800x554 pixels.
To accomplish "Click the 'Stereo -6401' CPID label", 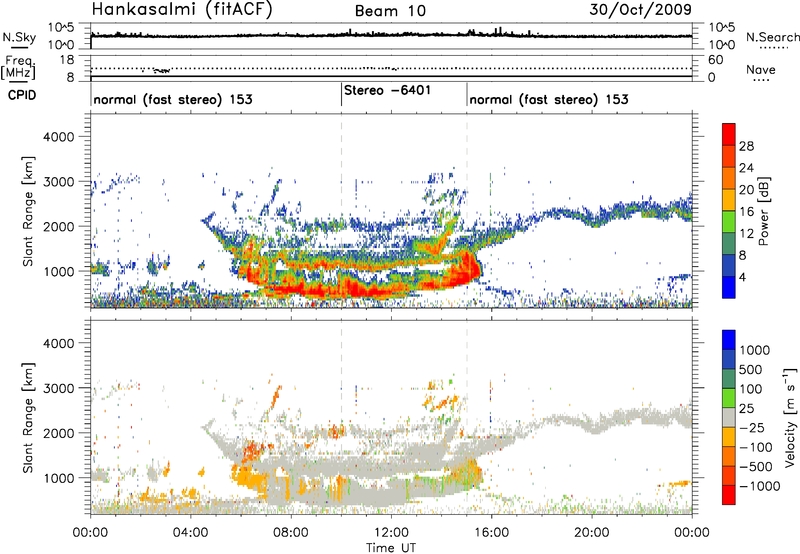I will click(x=387, y=90).
